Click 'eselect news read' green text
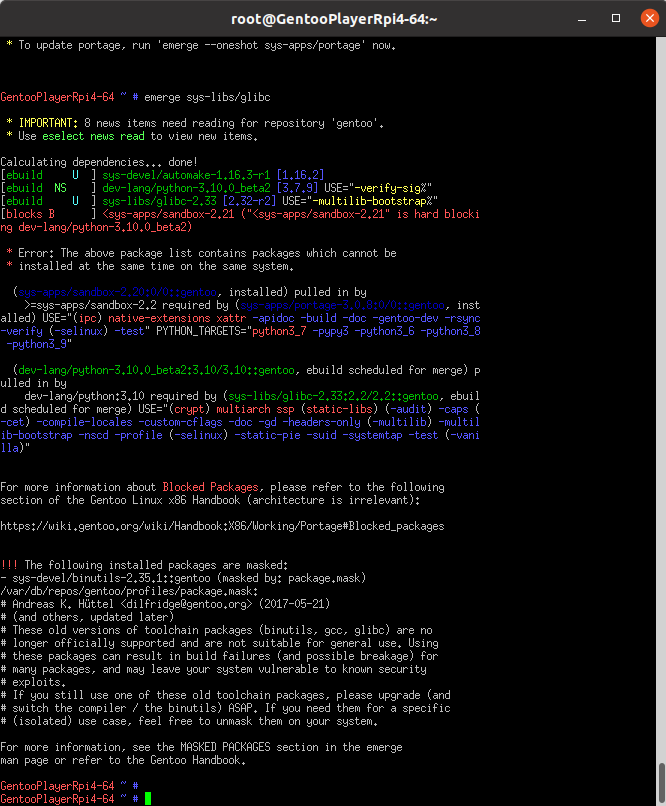 [x=93, y=136]
